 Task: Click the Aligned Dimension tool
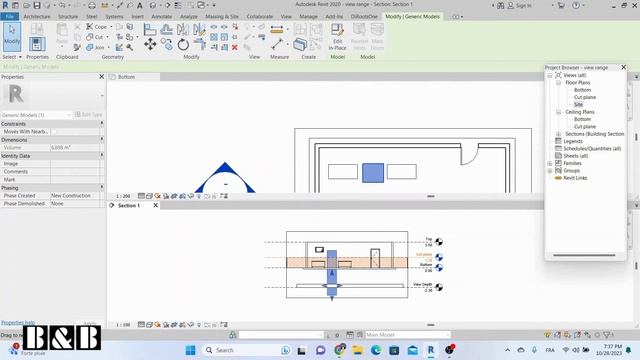(x=276, y=29)
